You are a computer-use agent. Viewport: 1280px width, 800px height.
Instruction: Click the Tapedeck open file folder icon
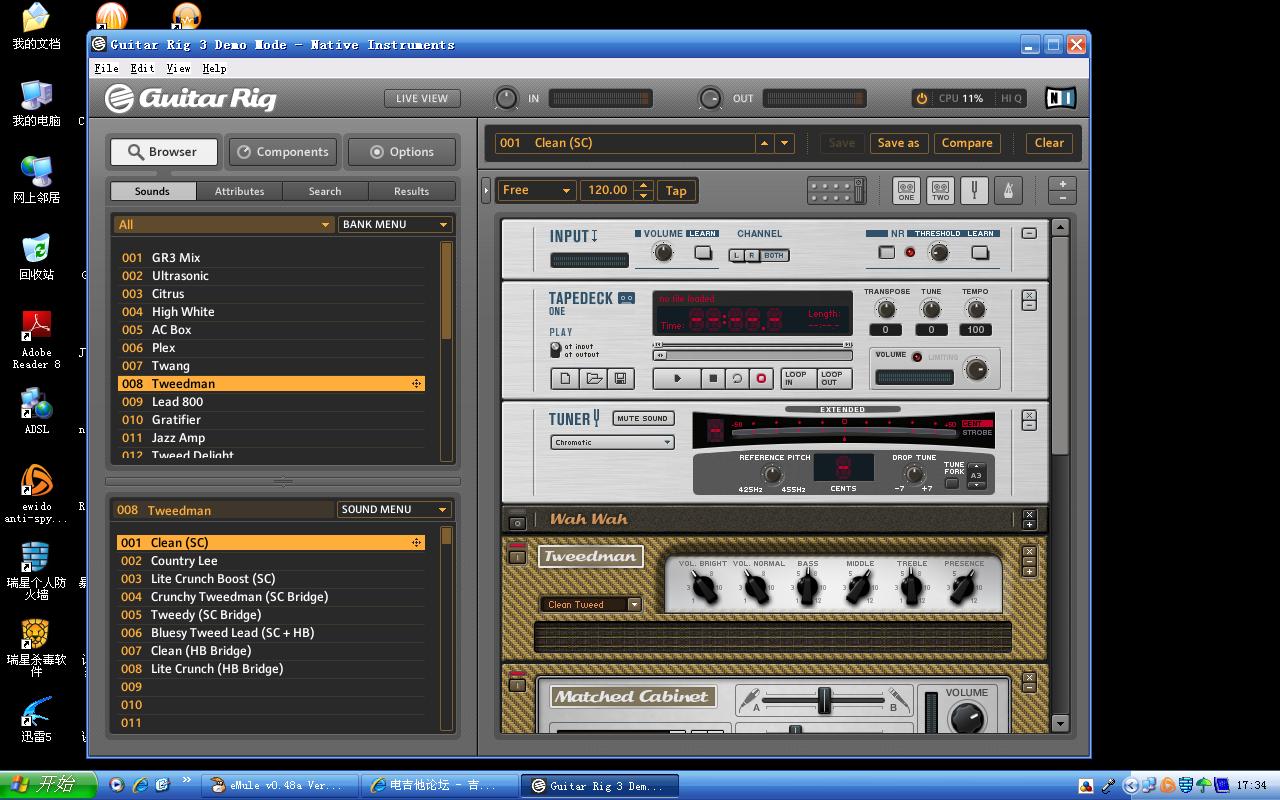click(x=593, y=379)
